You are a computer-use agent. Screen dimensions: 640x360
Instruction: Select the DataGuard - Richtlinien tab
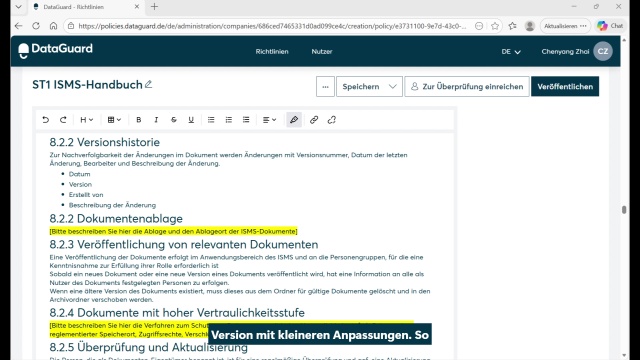click(x=86, y=7)
